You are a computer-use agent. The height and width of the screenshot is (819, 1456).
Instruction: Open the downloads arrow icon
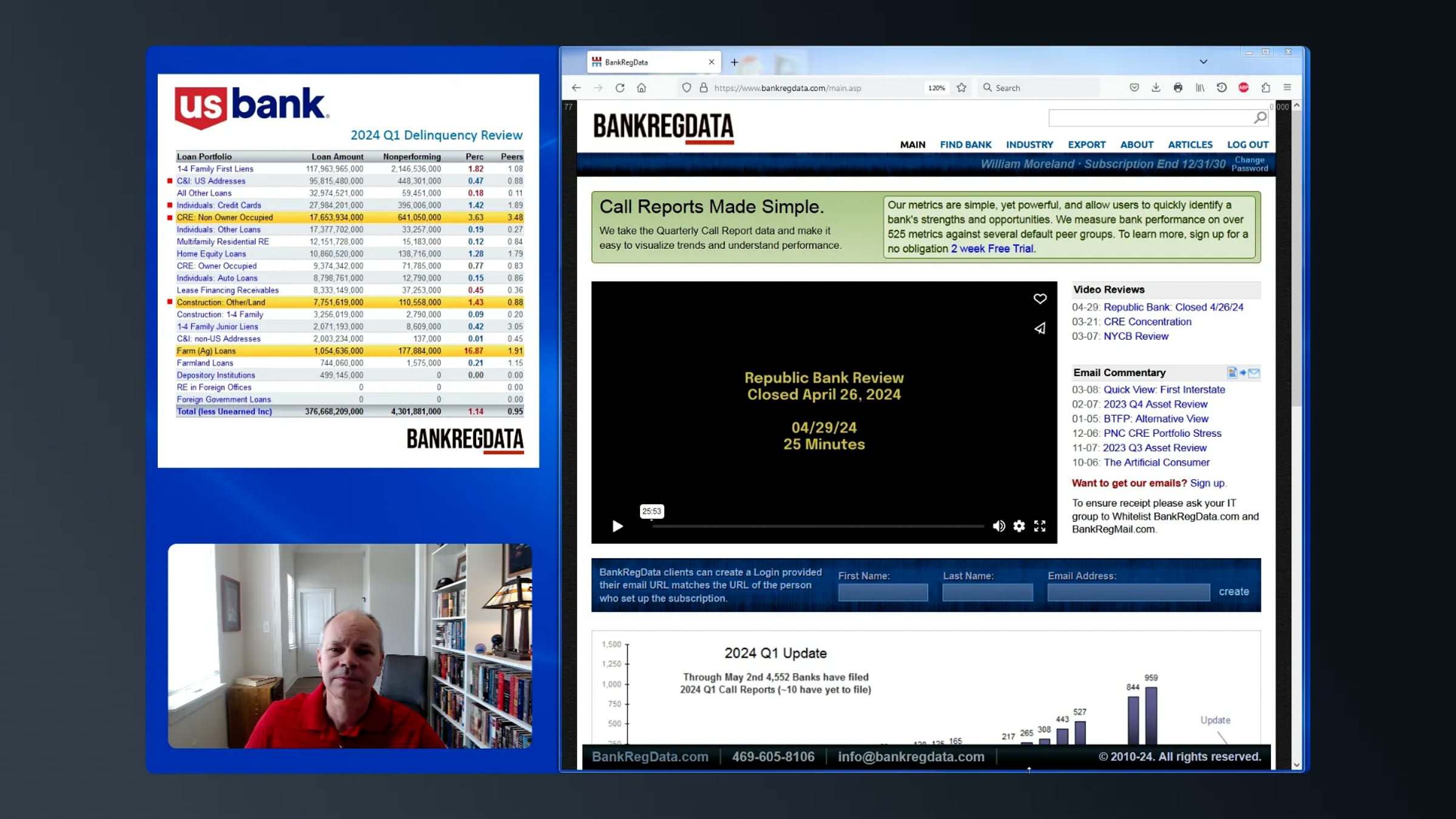[1156, 88]
